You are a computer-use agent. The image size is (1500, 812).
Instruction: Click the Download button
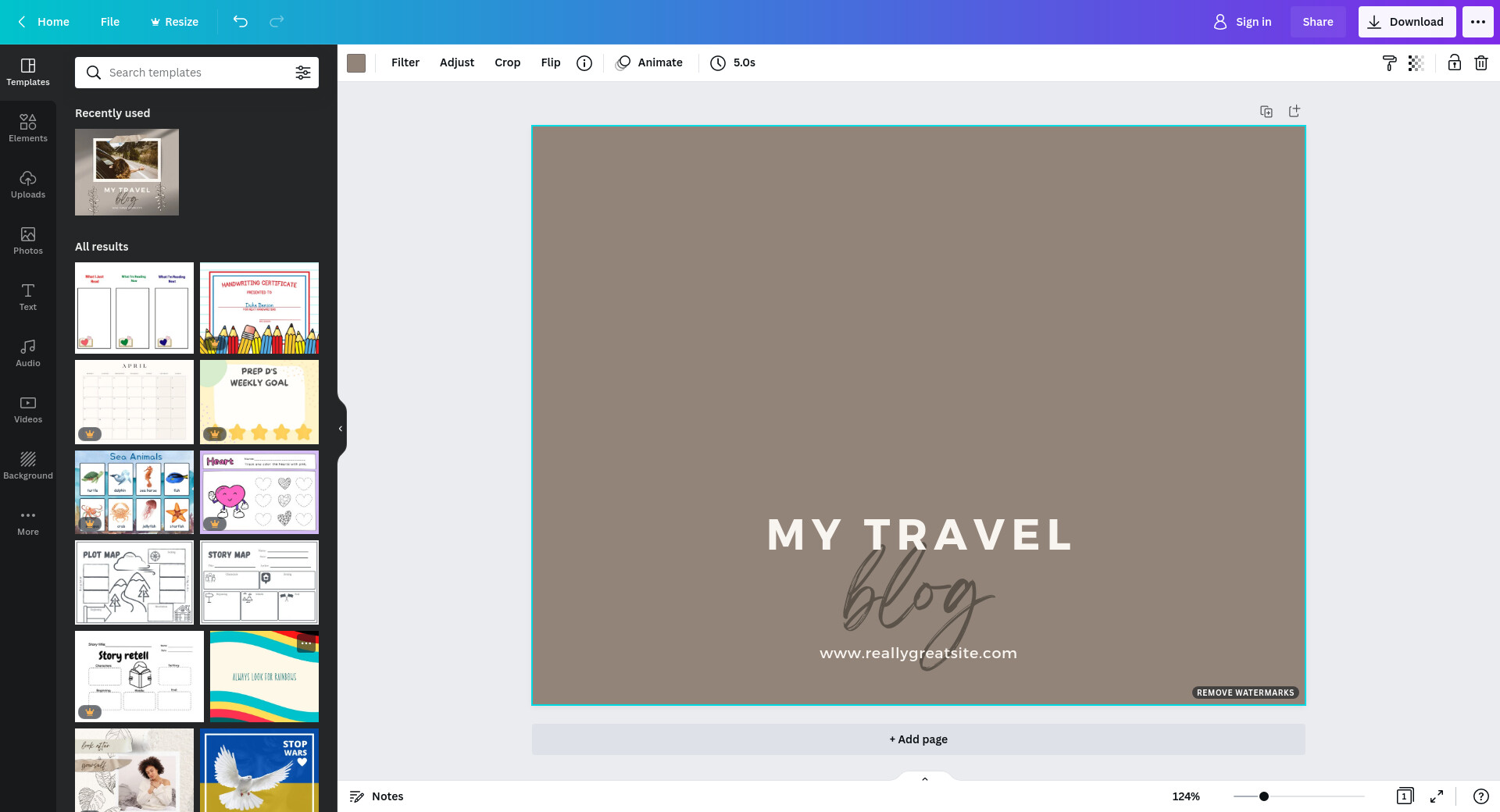(1406, 22)
